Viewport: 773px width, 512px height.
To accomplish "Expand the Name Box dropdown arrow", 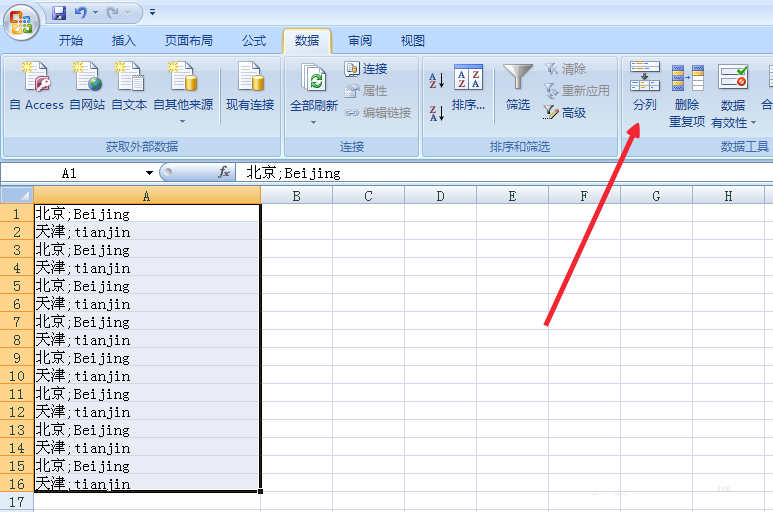I will click(x=149, y=173).
